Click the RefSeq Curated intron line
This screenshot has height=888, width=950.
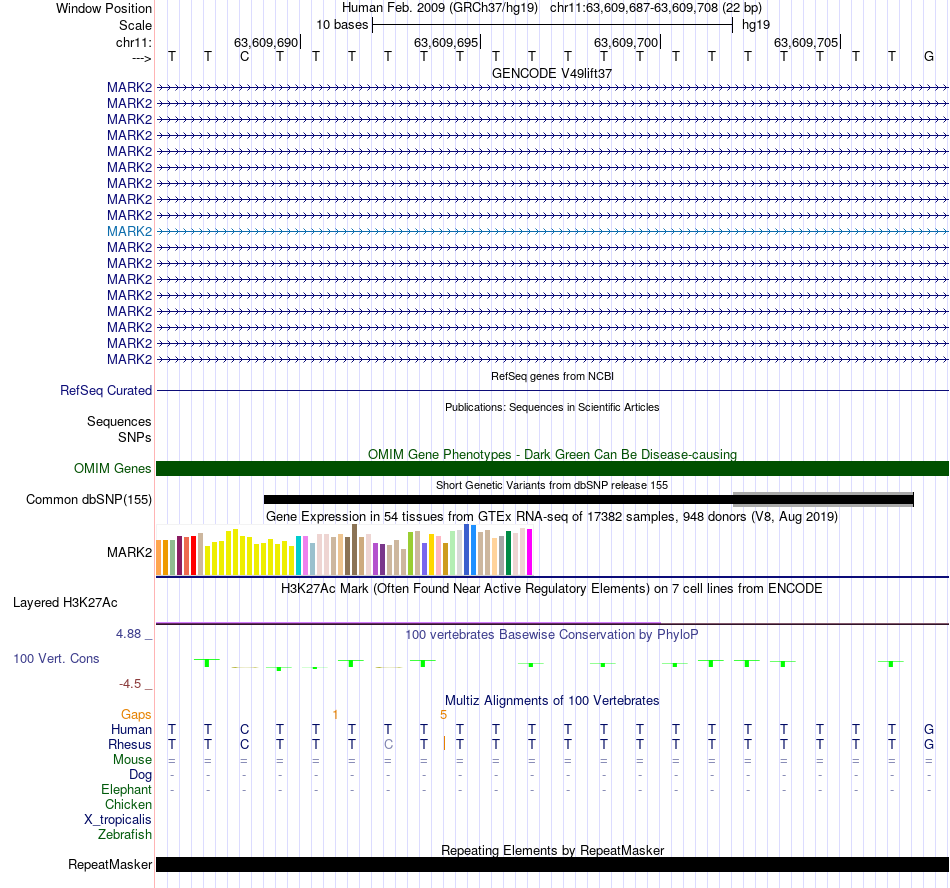coord(553,391)
